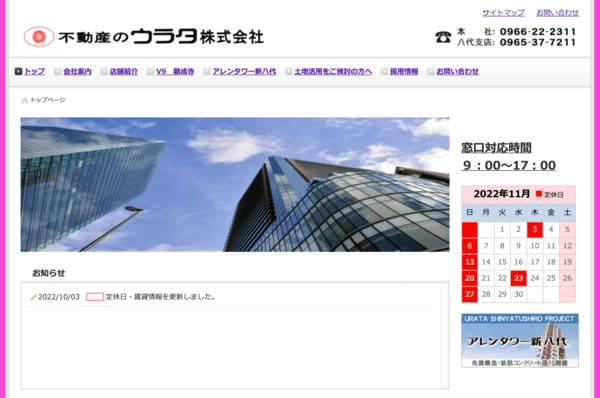Select Sunday November 27 on calendar
Viewport: 600px width, 398px height.
[470, 294]
